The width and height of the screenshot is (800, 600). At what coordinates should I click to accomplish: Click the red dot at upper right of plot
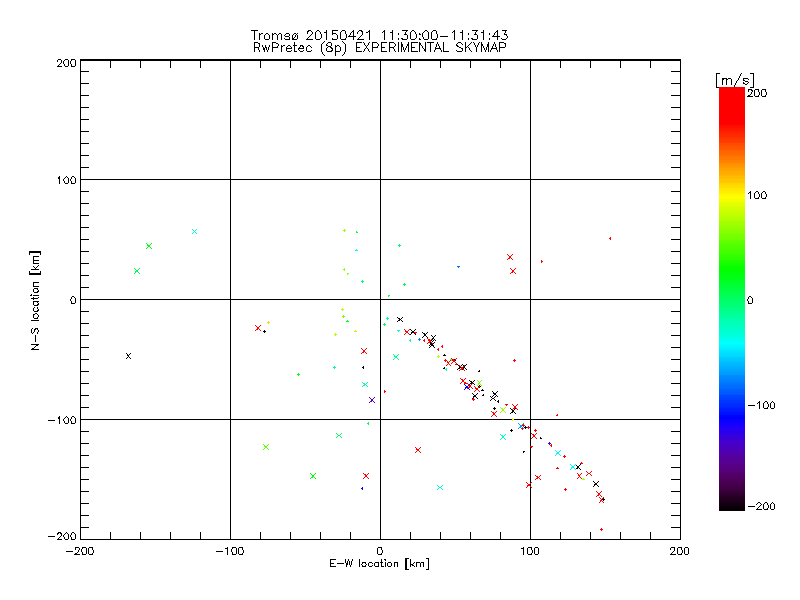610,238
